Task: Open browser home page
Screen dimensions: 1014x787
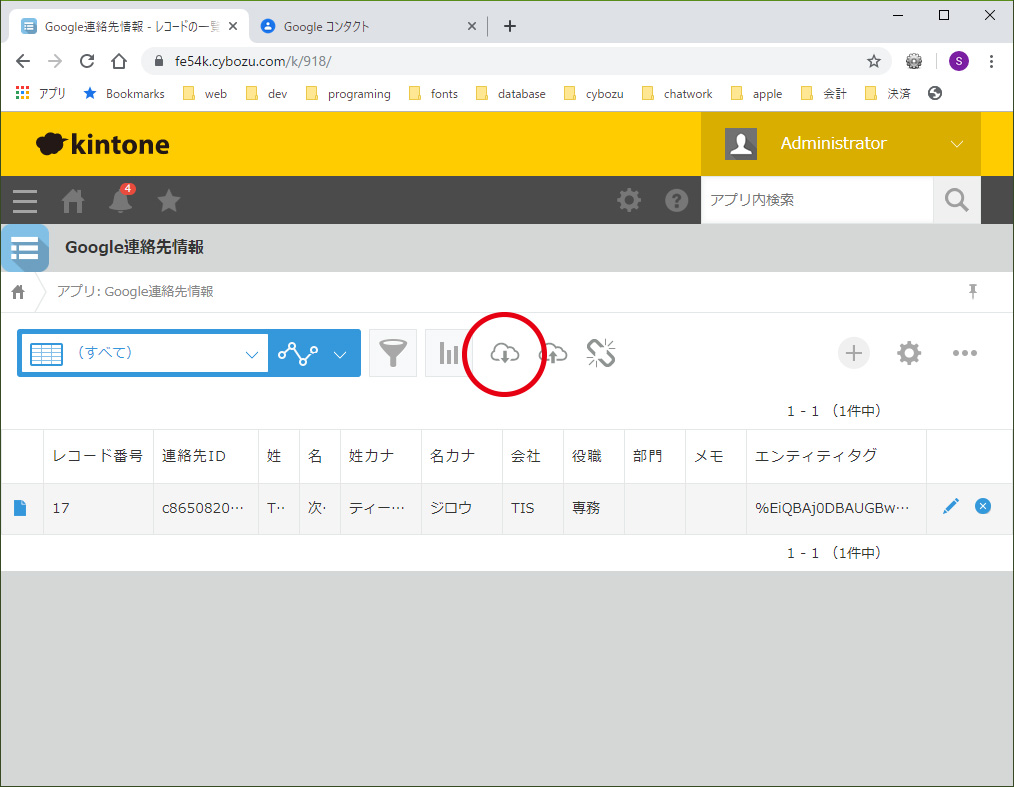Action: point(119,61)
